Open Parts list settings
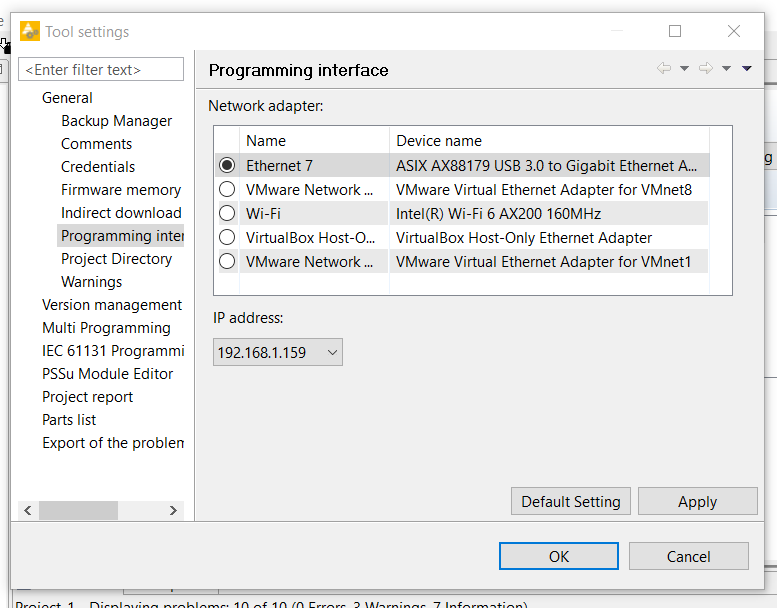 point(69,420)
